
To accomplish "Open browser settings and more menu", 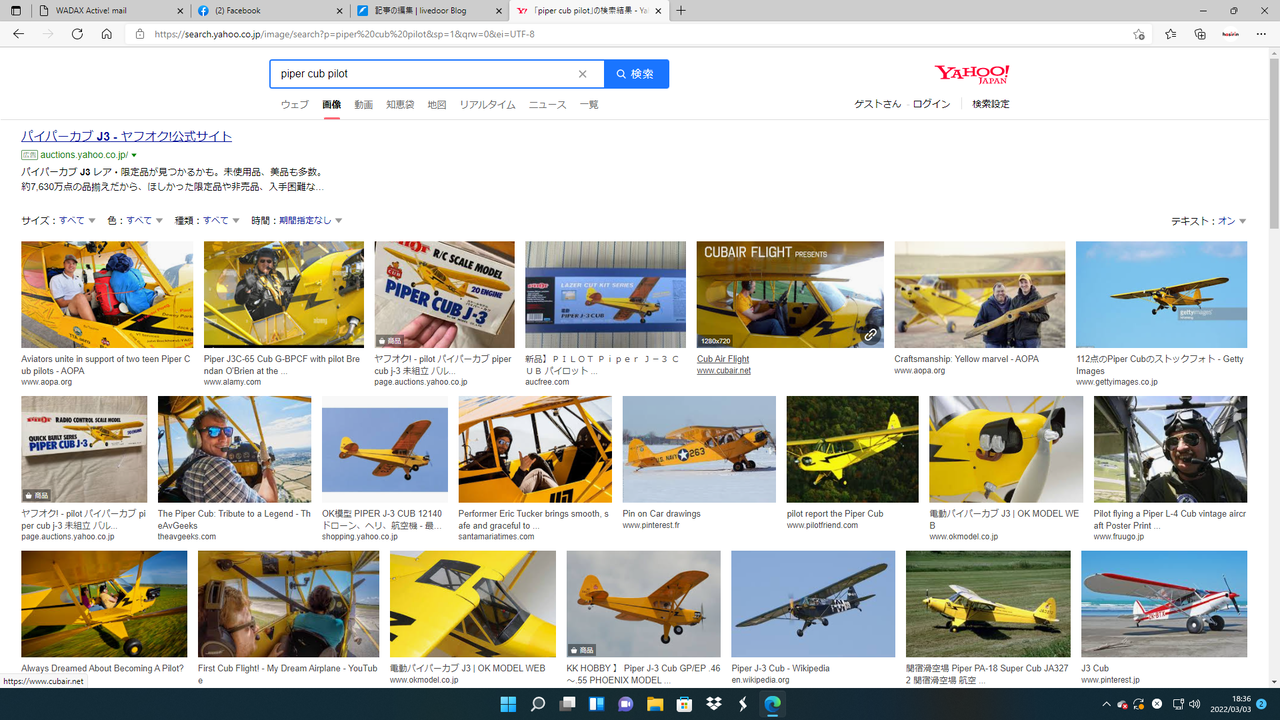I will tap(1260, 34).
